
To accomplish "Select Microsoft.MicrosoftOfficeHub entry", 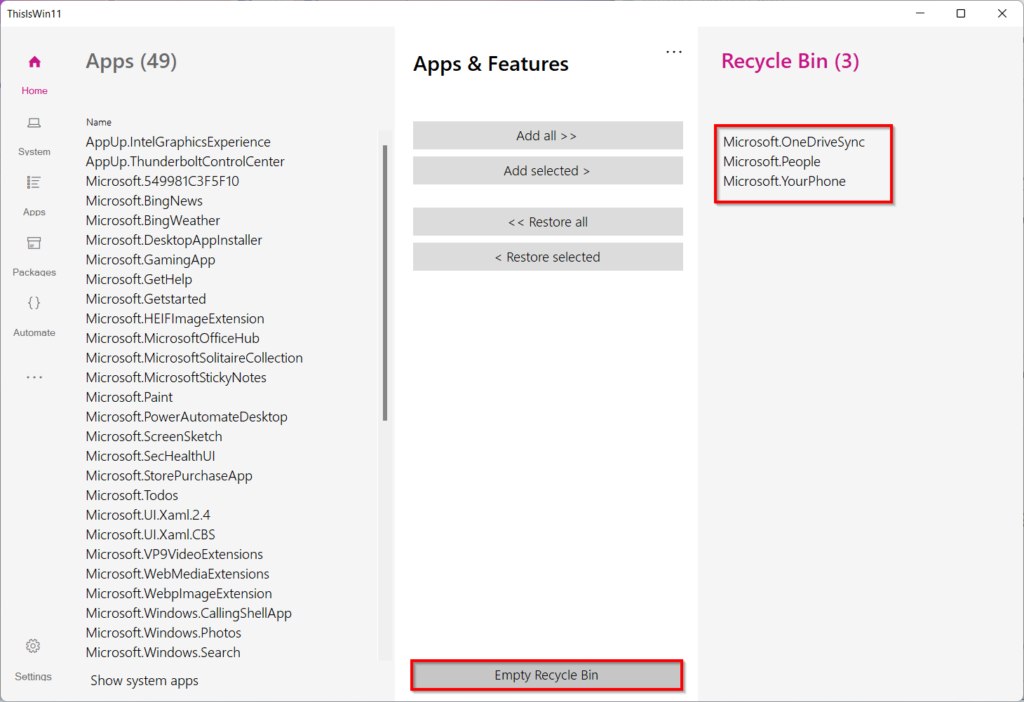I will tap(172, 338).
